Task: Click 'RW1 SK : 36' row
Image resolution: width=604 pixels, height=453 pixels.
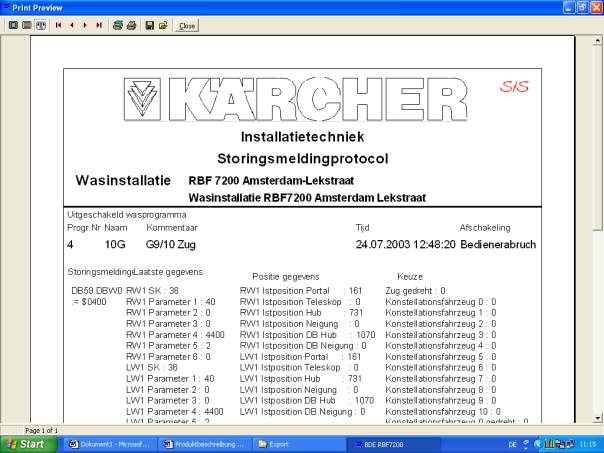Action: click(153, 291)
